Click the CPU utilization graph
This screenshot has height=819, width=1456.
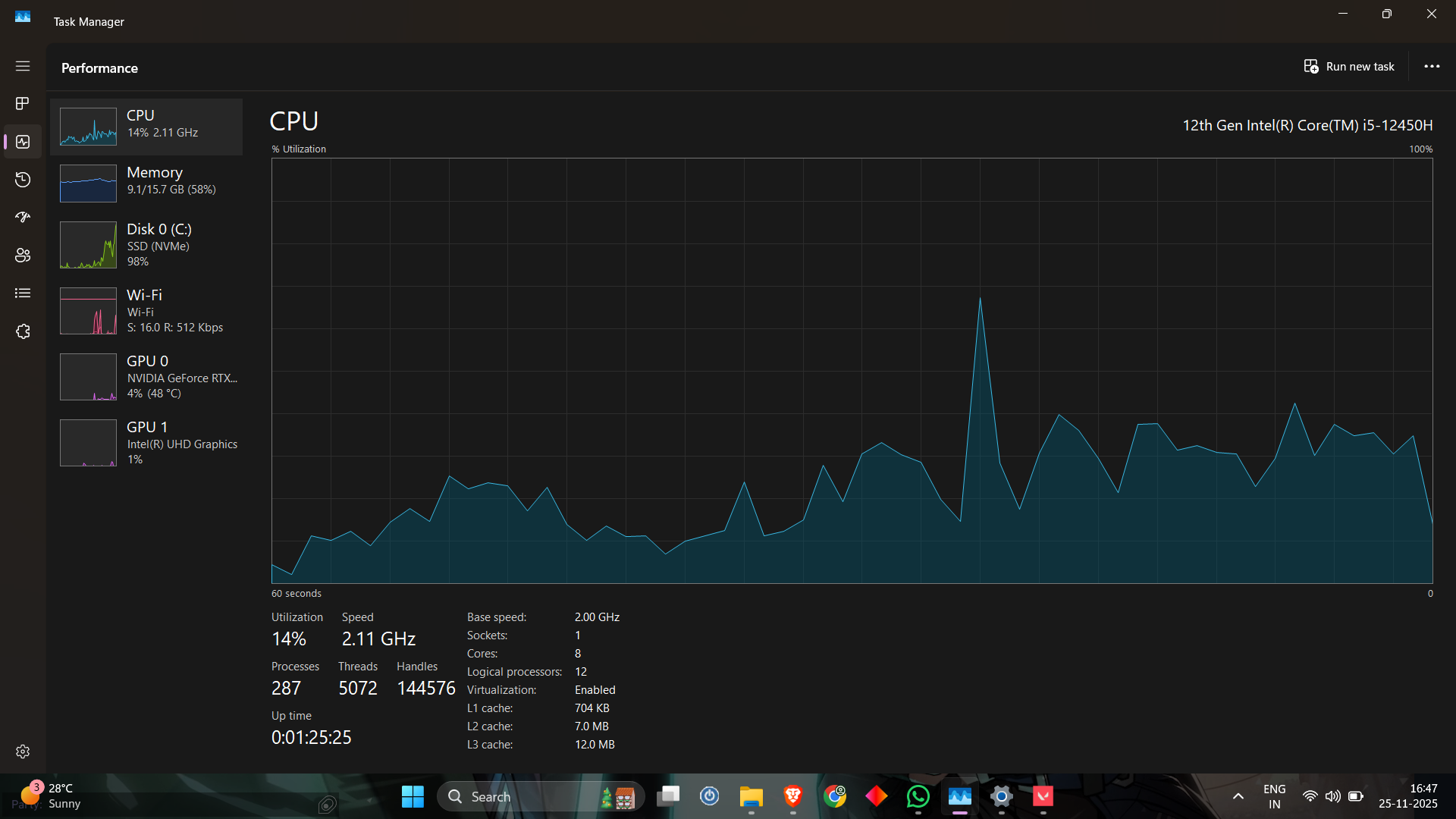coord(852,370)
